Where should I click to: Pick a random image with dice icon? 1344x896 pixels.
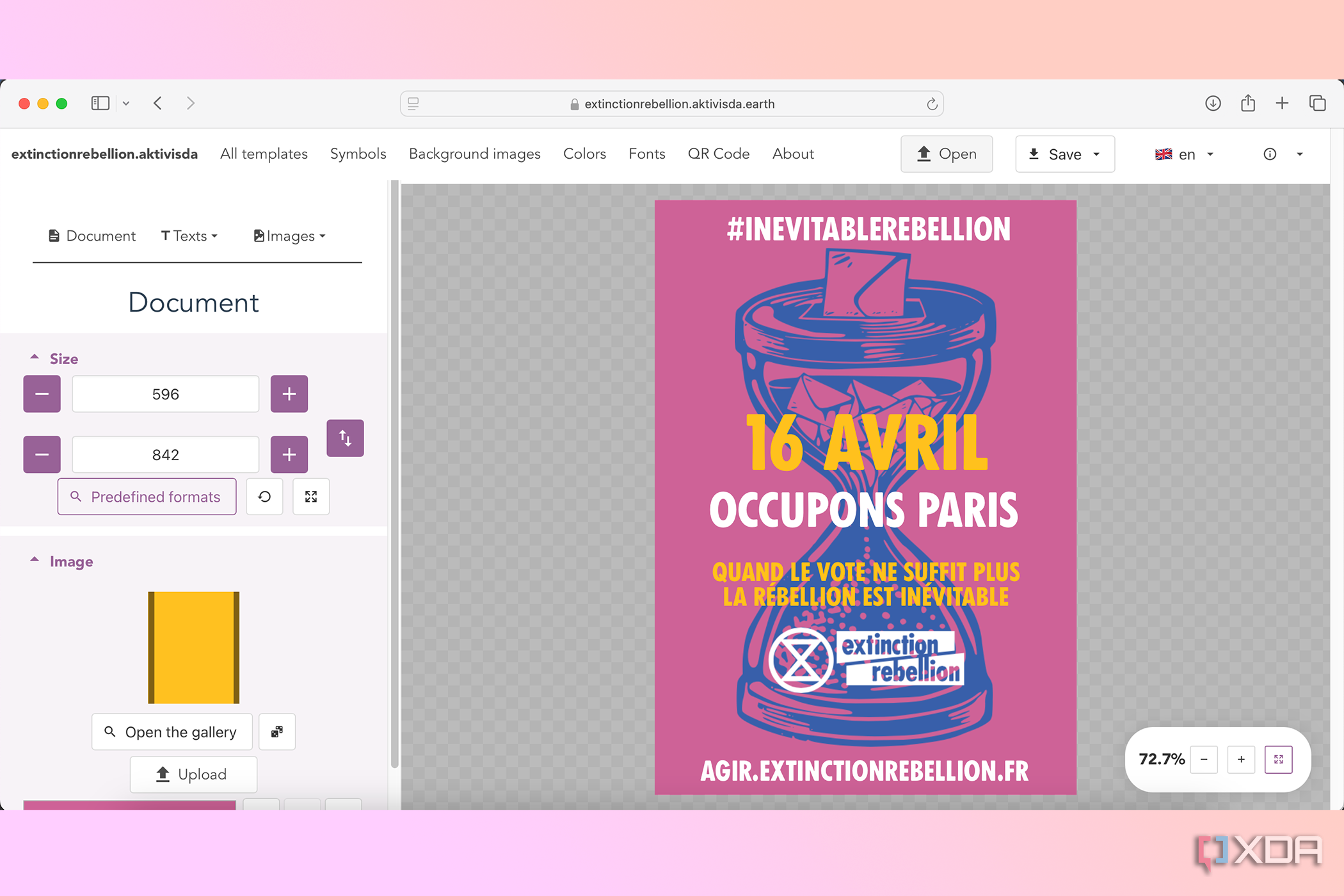(x=277, y=732)
